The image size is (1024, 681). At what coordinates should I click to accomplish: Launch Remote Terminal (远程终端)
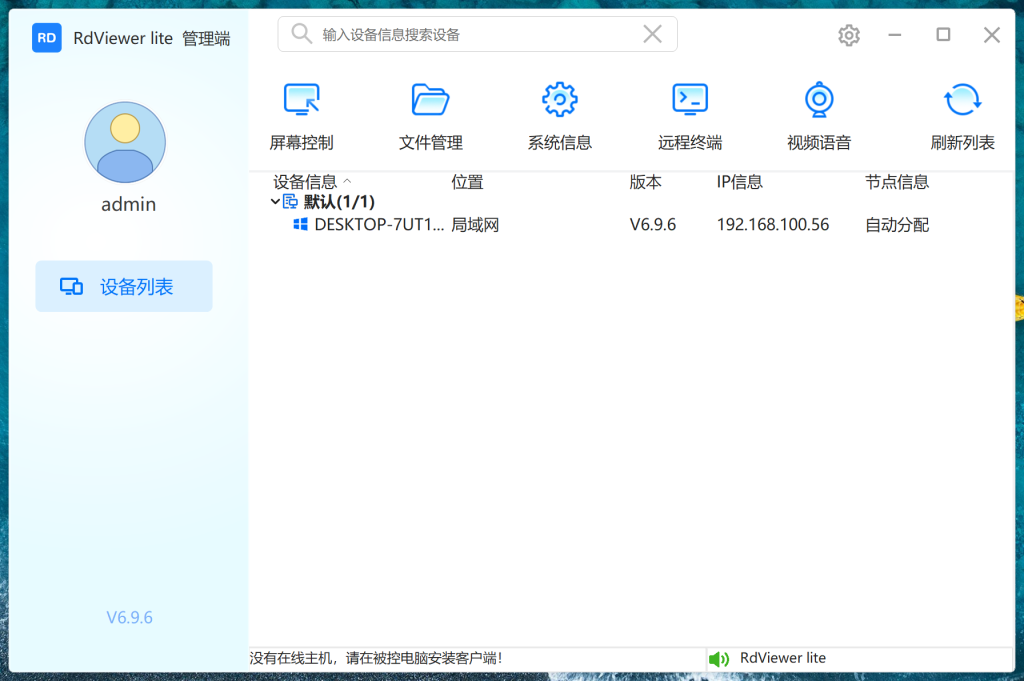click(689, 100)
